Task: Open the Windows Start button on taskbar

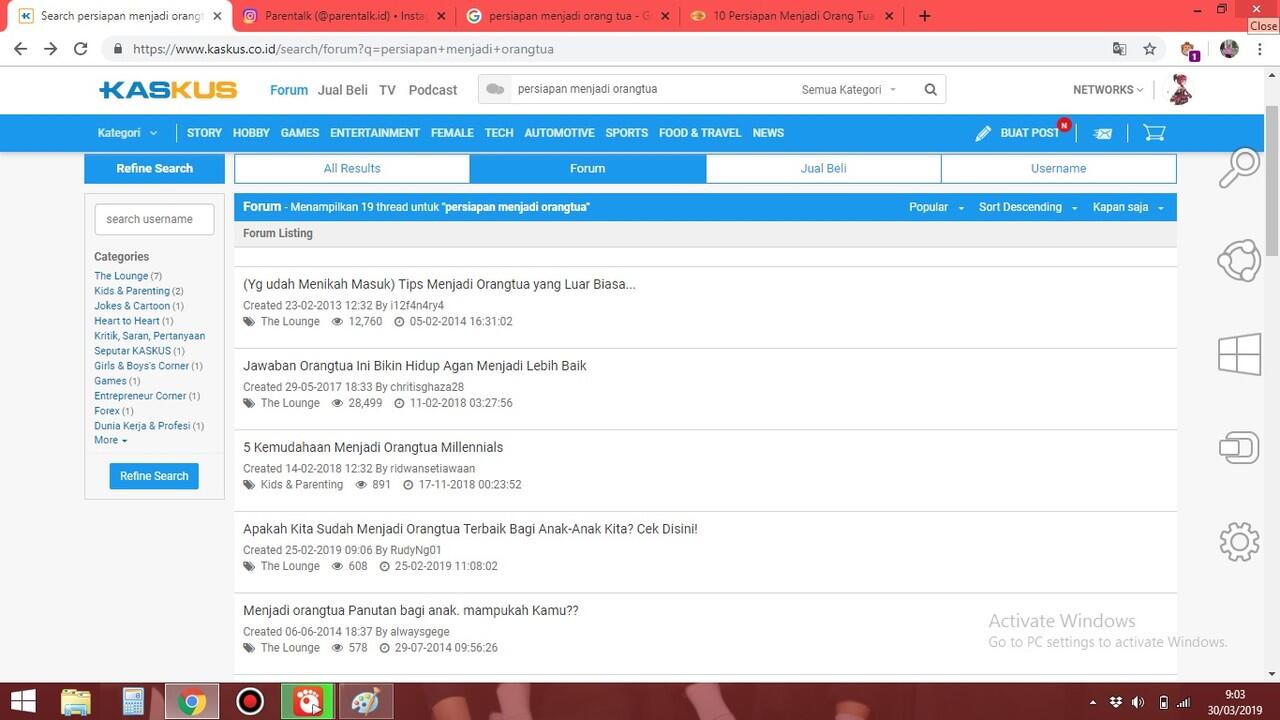Action: pos(22,702)
